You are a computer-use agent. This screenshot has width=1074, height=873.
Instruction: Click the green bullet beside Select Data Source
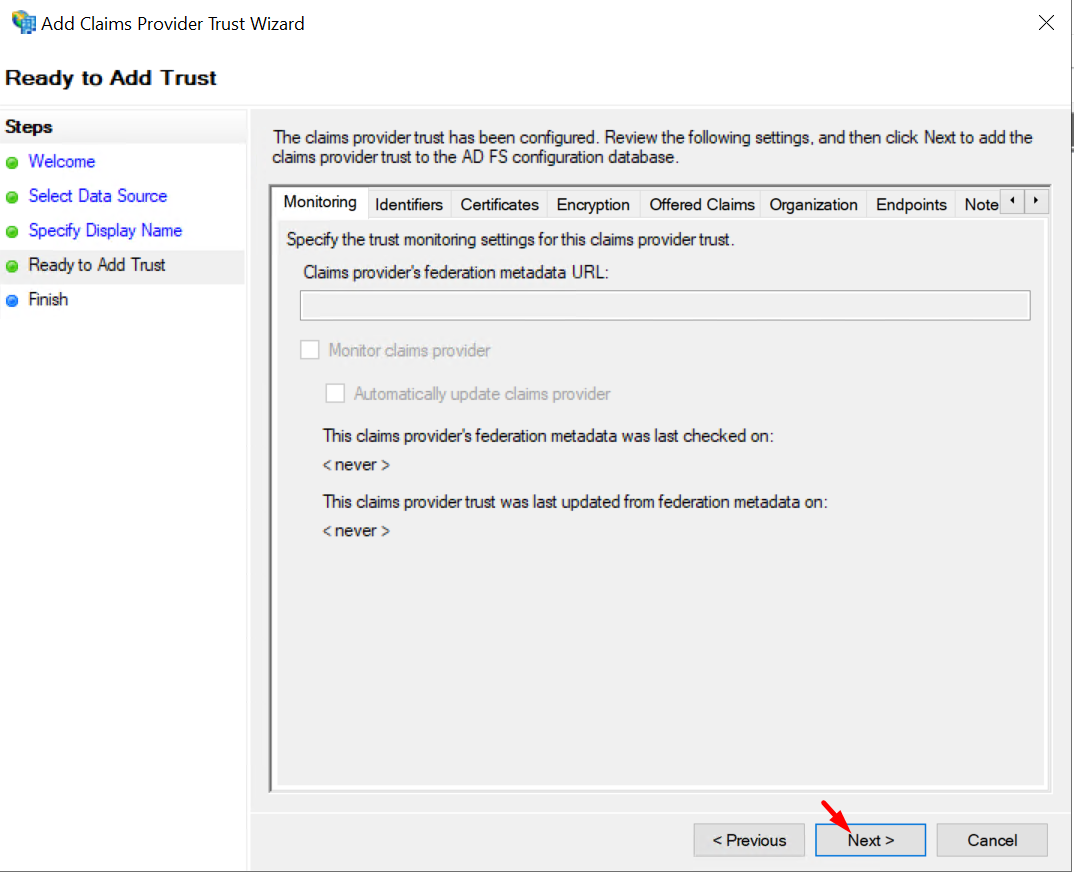pos(12,197)
